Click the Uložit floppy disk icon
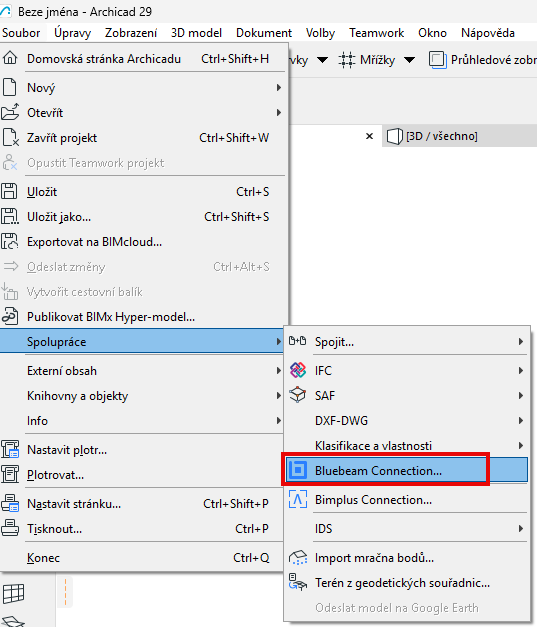 [9, 192]
